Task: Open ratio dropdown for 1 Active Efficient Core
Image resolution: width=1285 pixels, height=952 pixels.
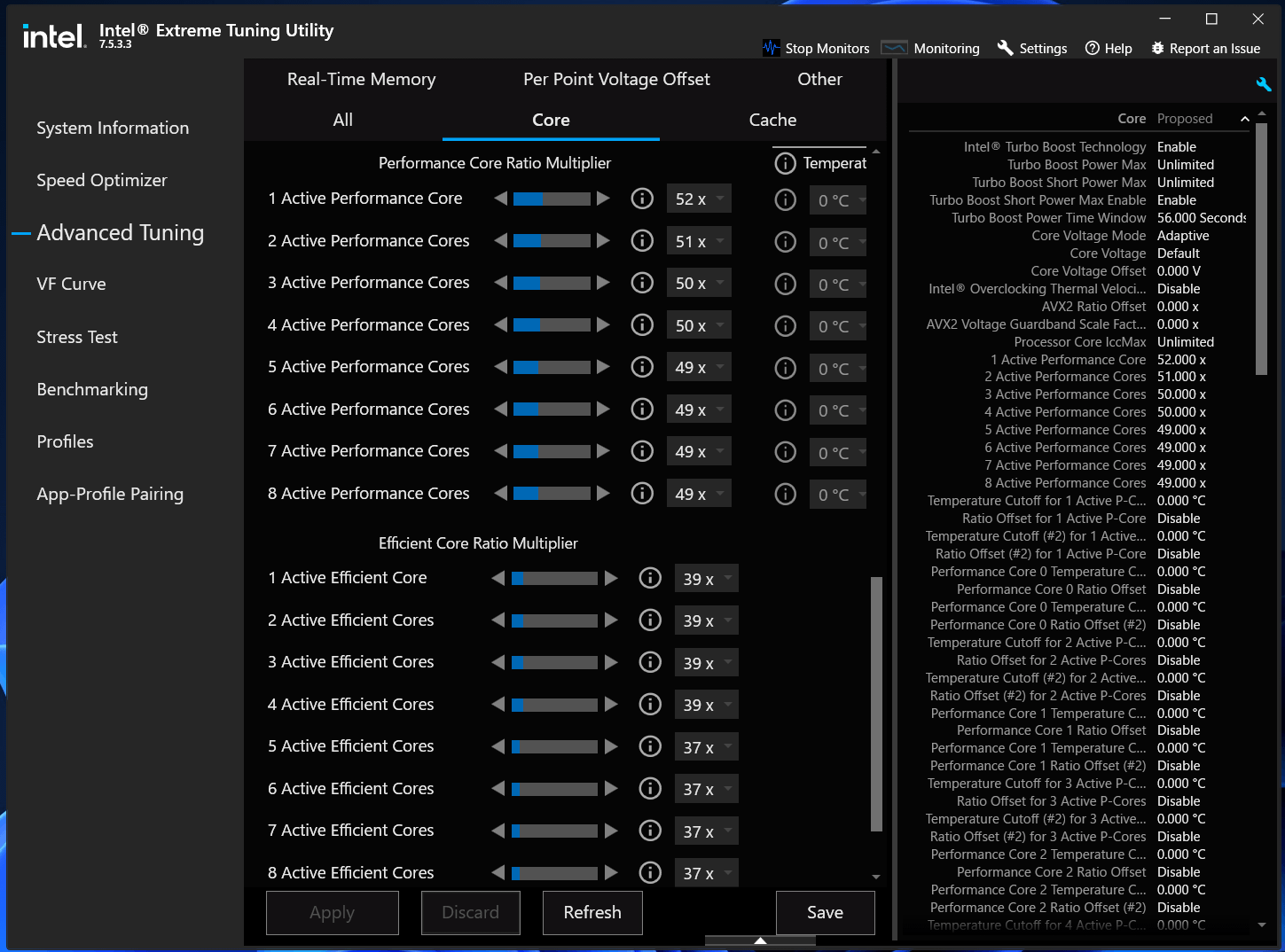Action: pos(706,579)
